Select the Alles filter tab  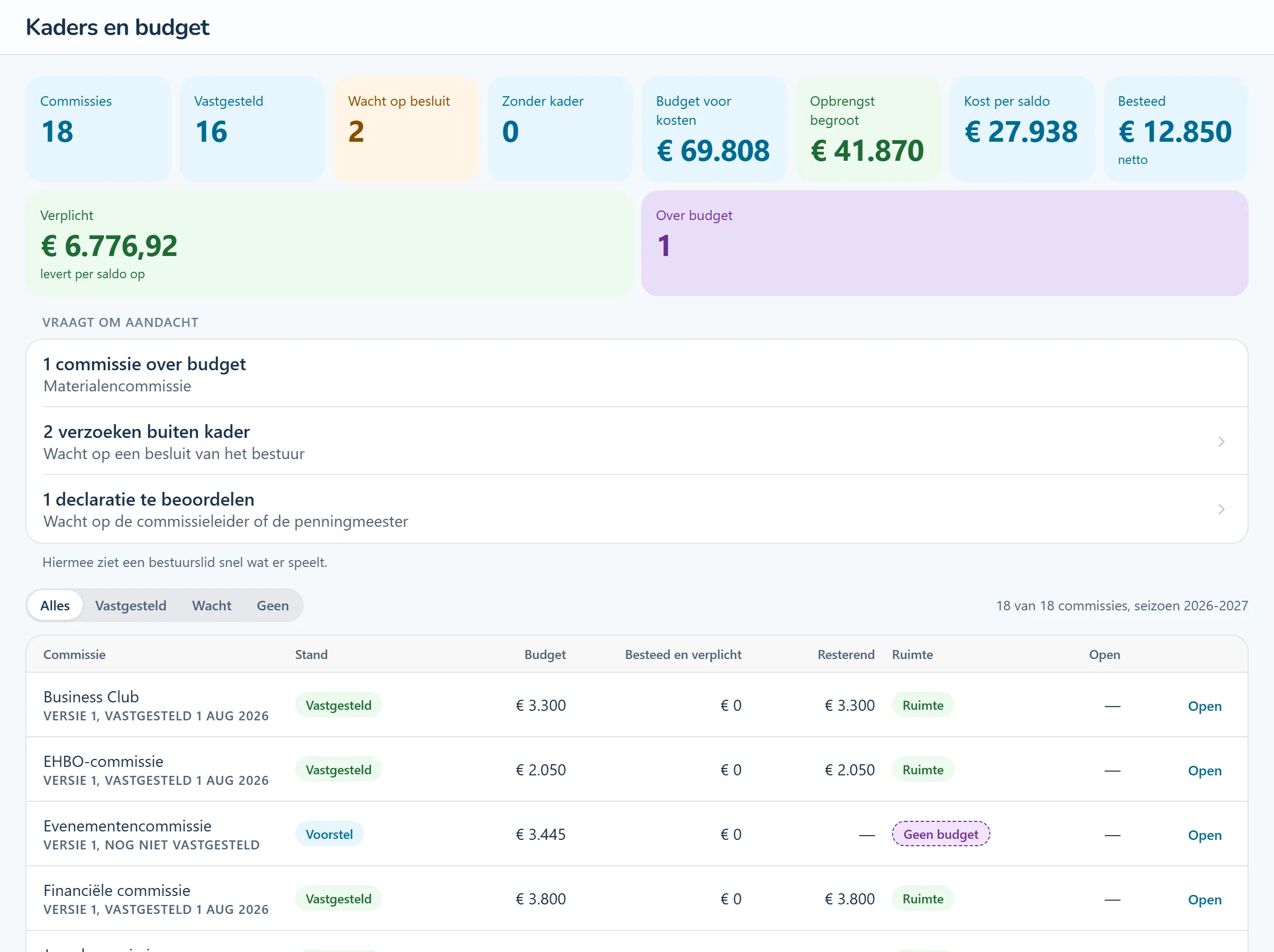coord(54,605)
